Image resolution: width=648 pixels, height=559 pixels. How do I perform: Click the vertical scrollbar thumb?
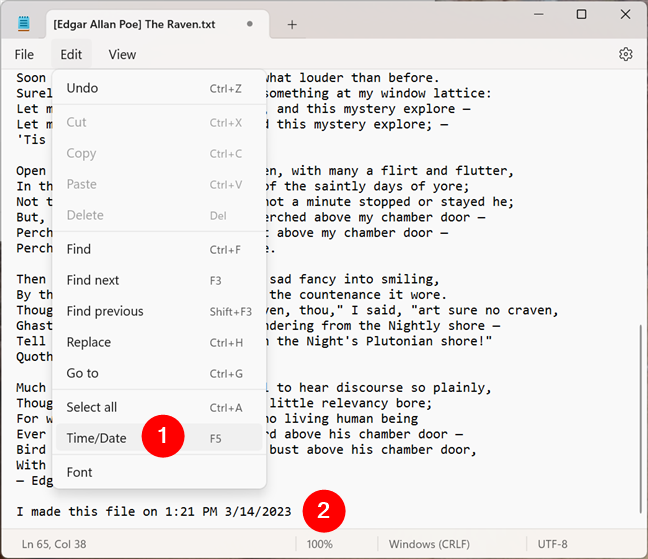[641, 417]
